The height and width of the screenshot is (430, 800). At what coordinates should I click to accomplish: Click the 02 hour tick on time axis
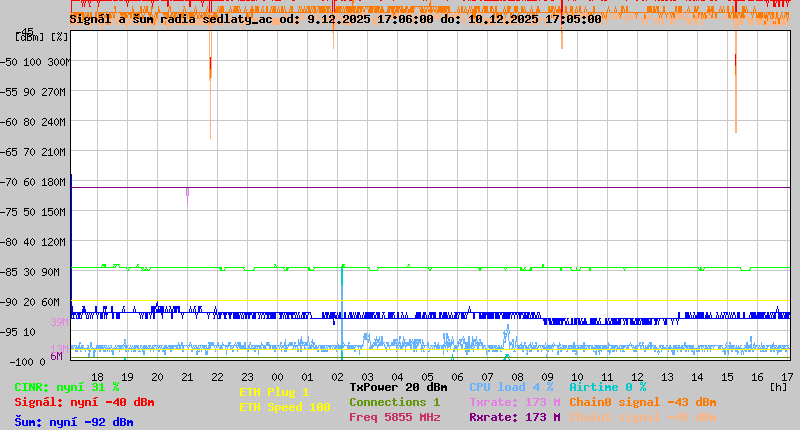coord(337,377)
